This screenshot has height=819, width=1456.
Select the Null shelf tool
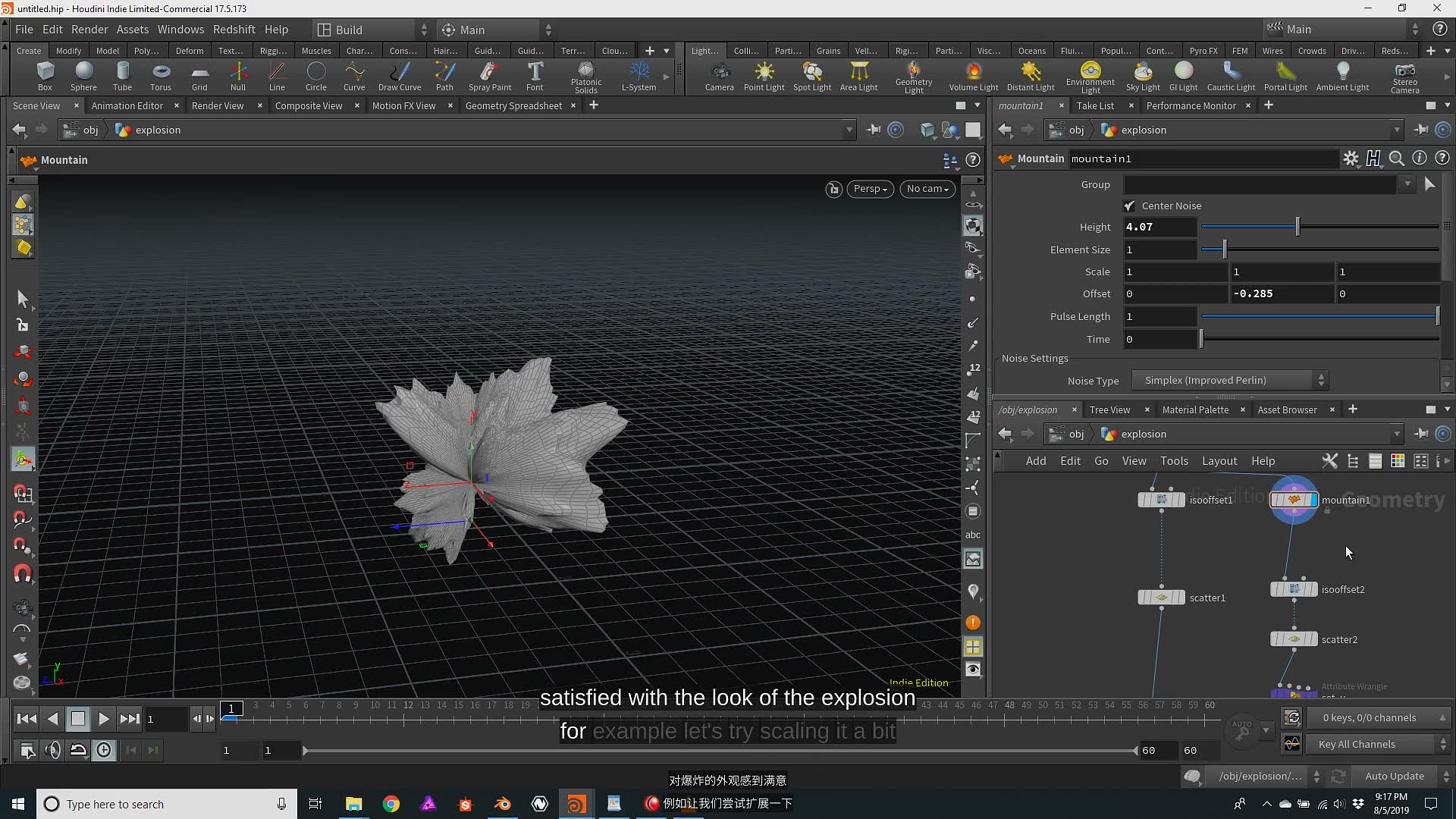[x=238, y=77]
